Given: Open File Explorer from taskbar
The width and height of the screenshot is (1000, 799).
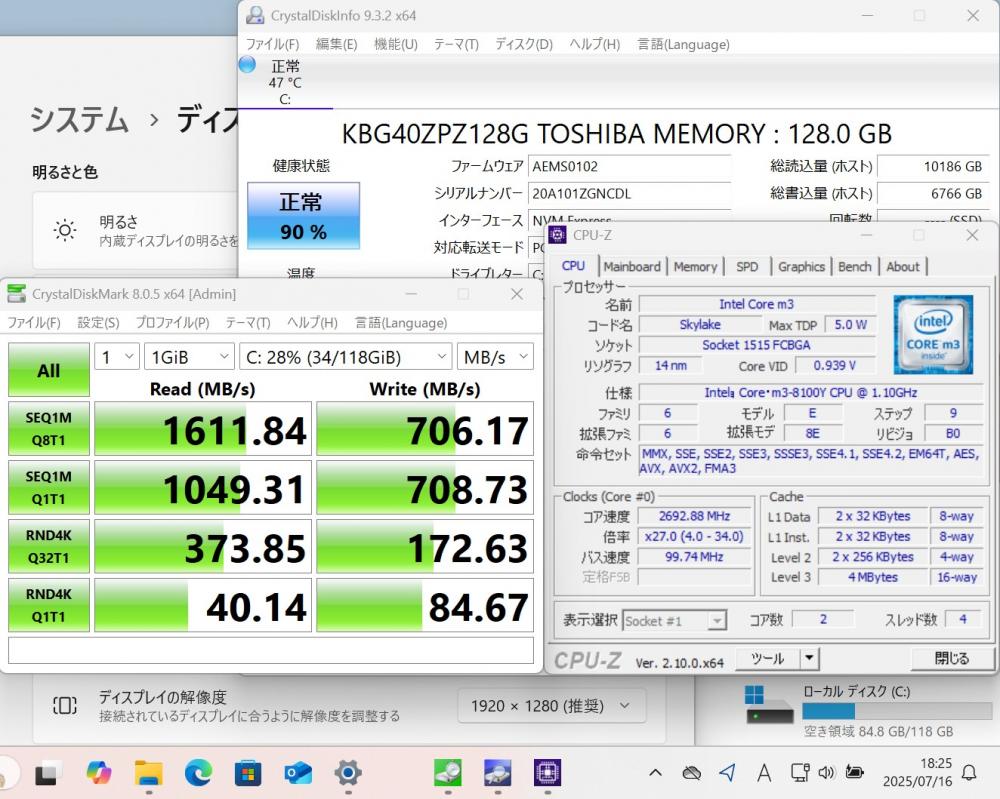Looking at the screenshot, I should pyautogui.click(x=149, y=773).
